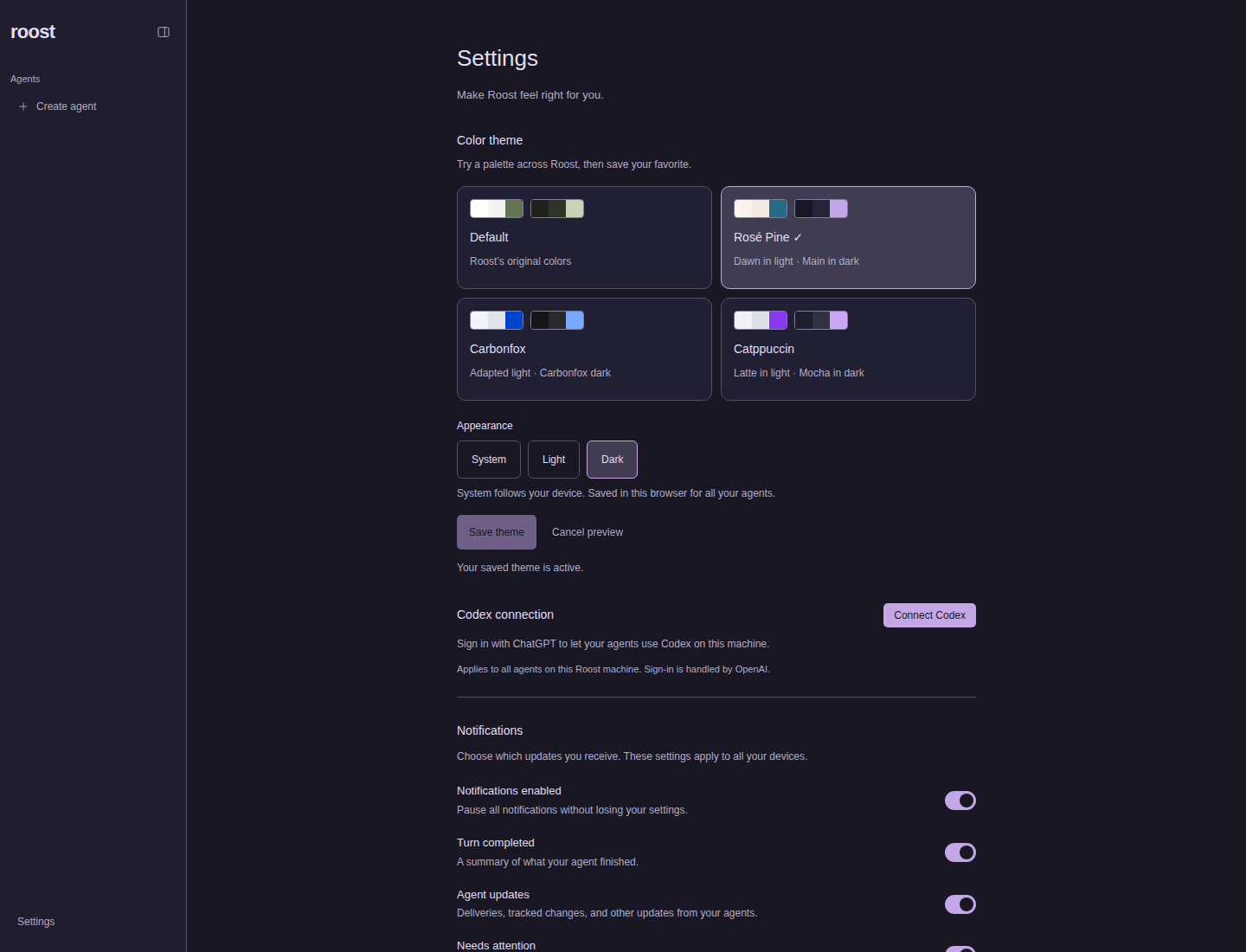Click the Save theme button
Image resolution: width=1246 pixels, height=952 pixels.
tap(497, 532)
